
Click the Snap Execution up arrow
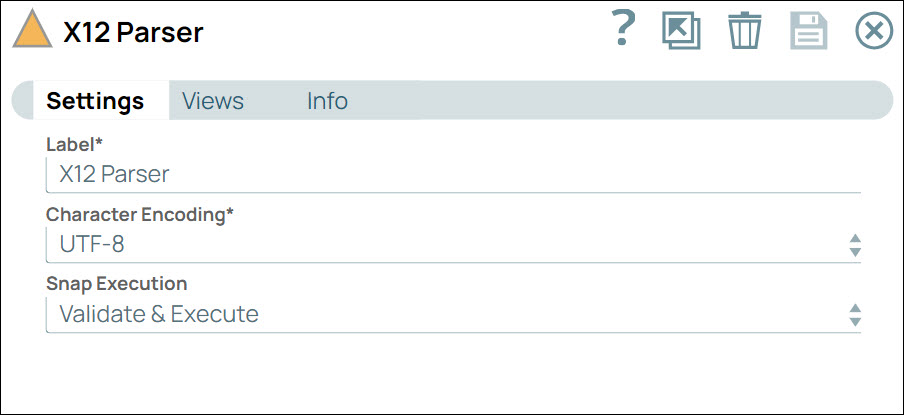(x=855, y=309)
